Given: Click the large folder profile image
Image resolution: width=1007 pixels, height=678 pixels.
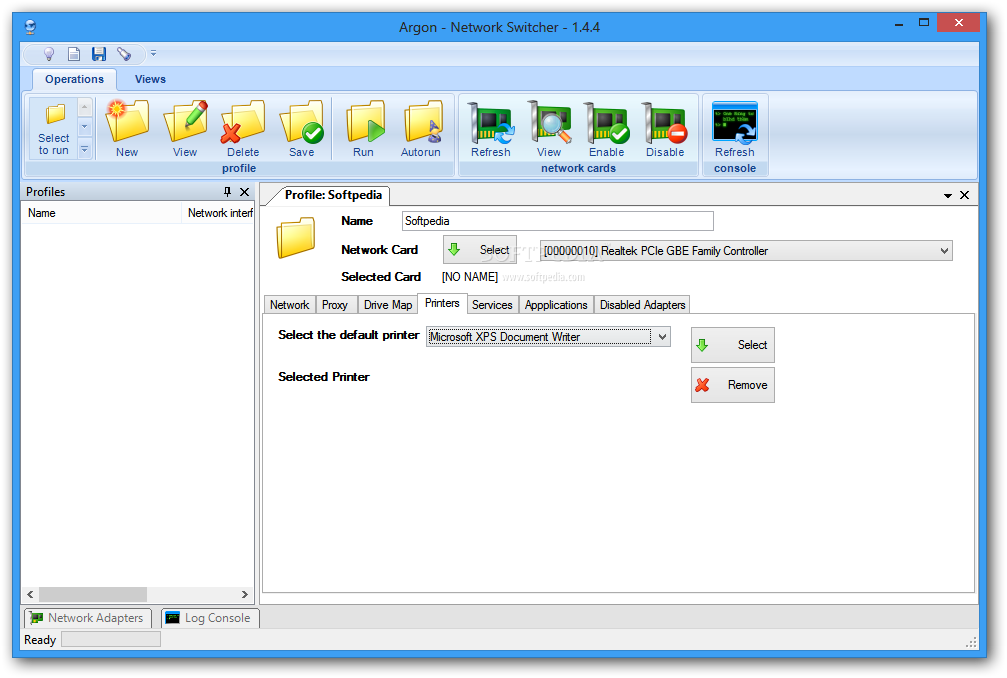Looking at the screenshot, I should point(295,238).
